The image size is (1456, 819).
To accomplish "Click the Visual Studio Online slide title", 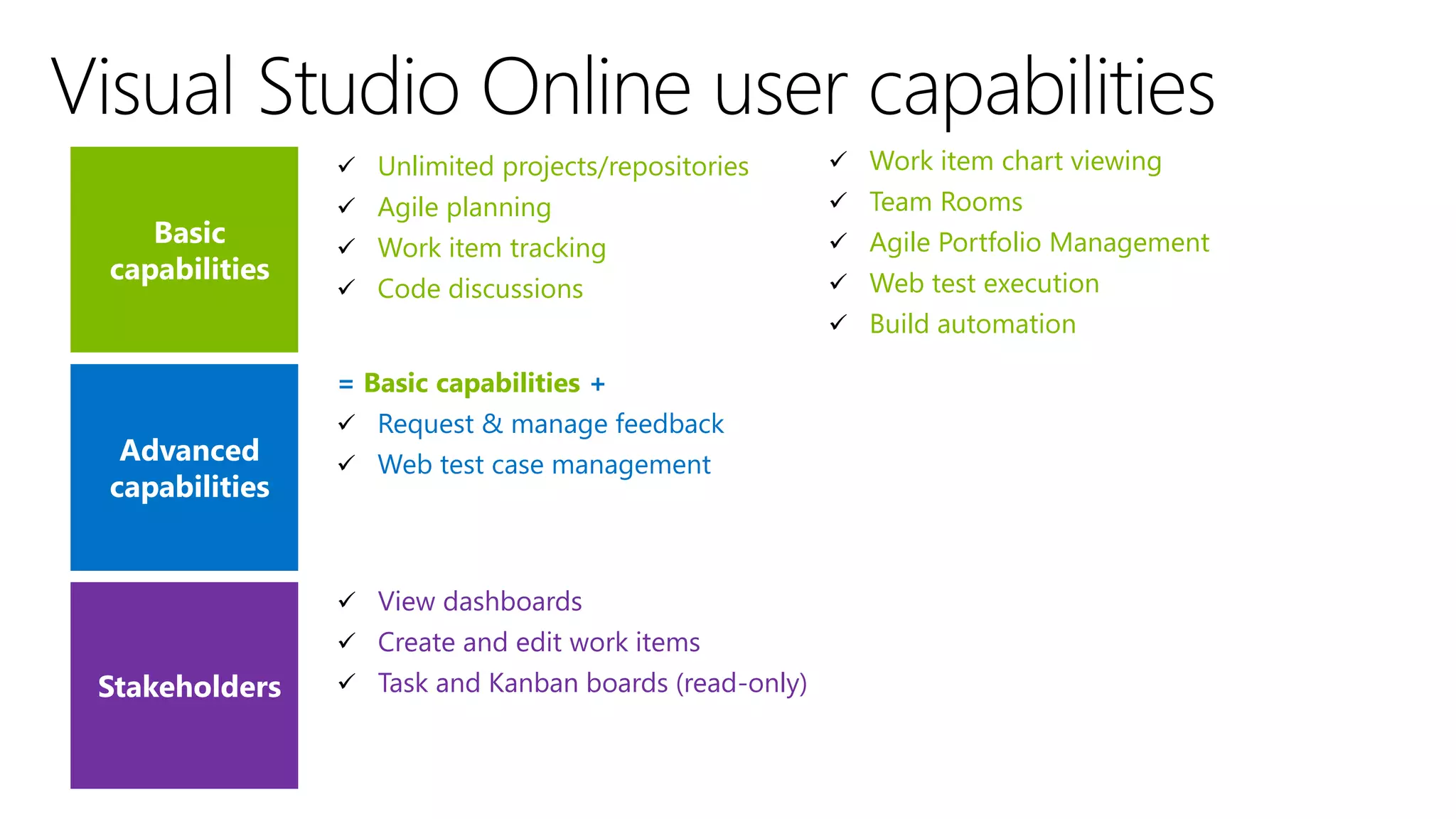I will 633,87.
